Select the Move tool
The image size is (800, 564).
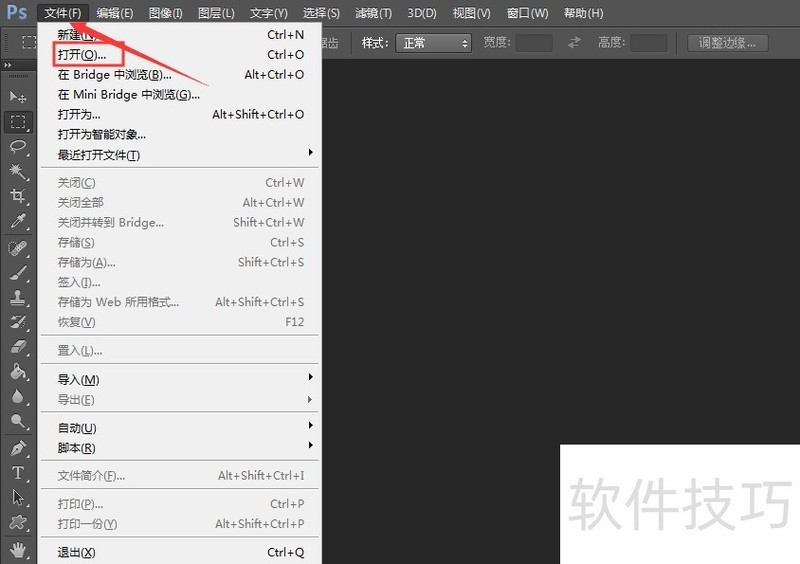(x=18, y=96)
